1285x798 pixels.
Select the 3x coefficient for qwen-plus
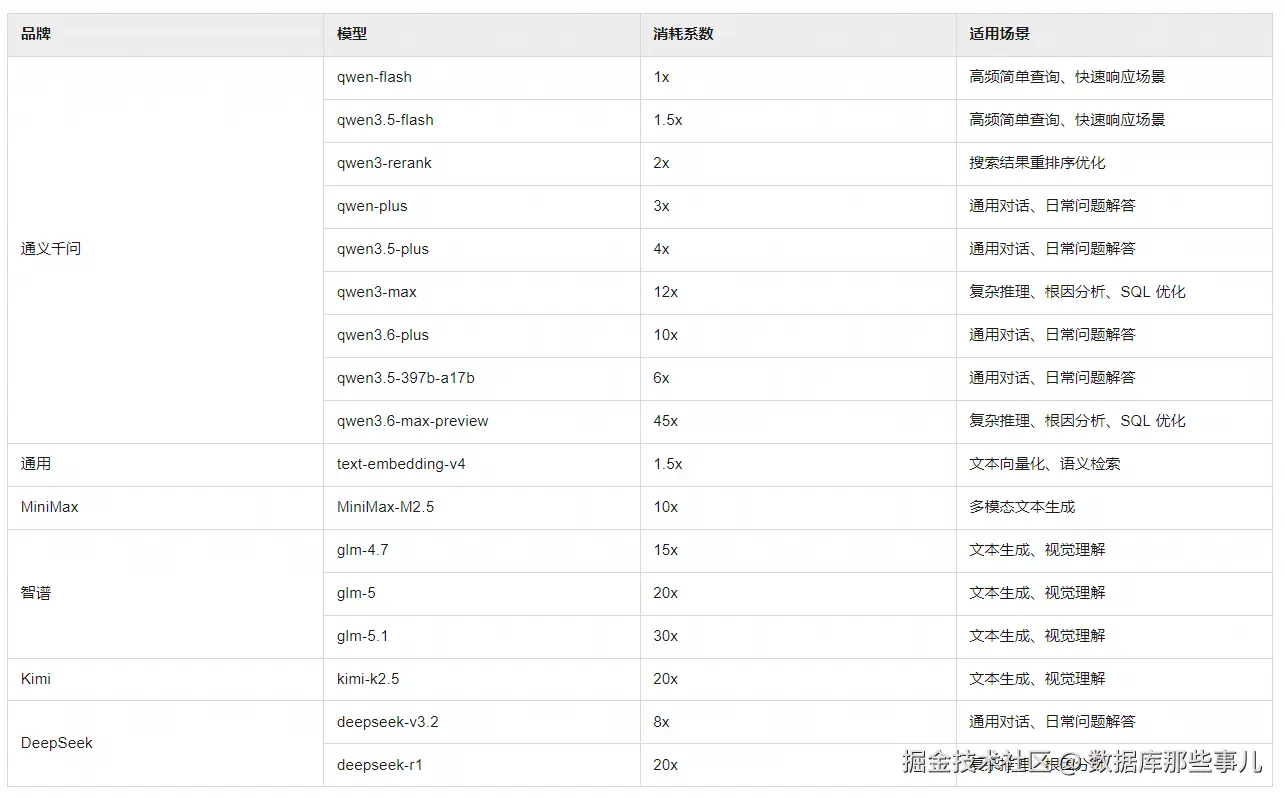pyautogui.click(x=661, y=206)
